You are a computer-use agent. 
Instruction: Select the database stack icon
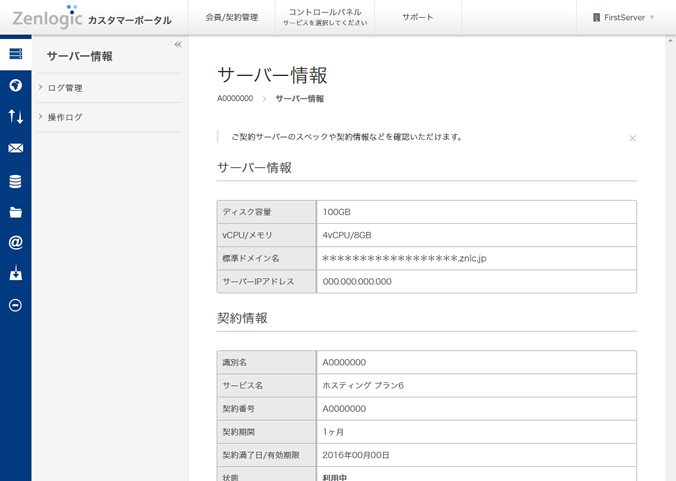point(15,181)
